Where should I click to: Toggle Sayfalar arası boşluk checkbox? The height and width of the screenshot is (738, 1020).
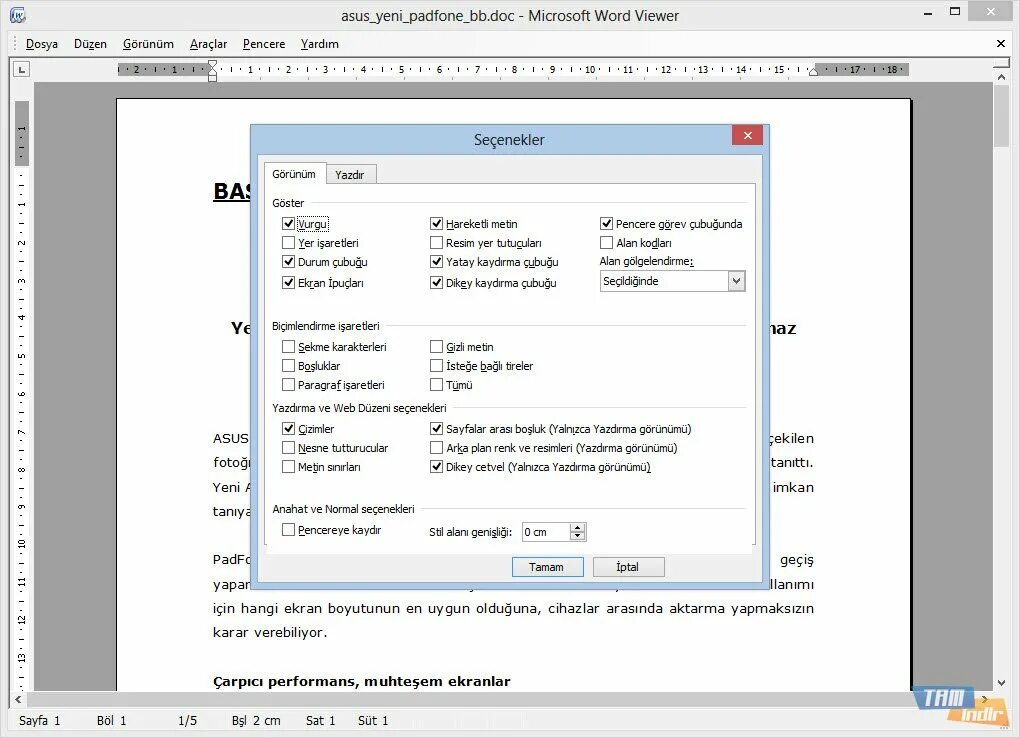436,428
